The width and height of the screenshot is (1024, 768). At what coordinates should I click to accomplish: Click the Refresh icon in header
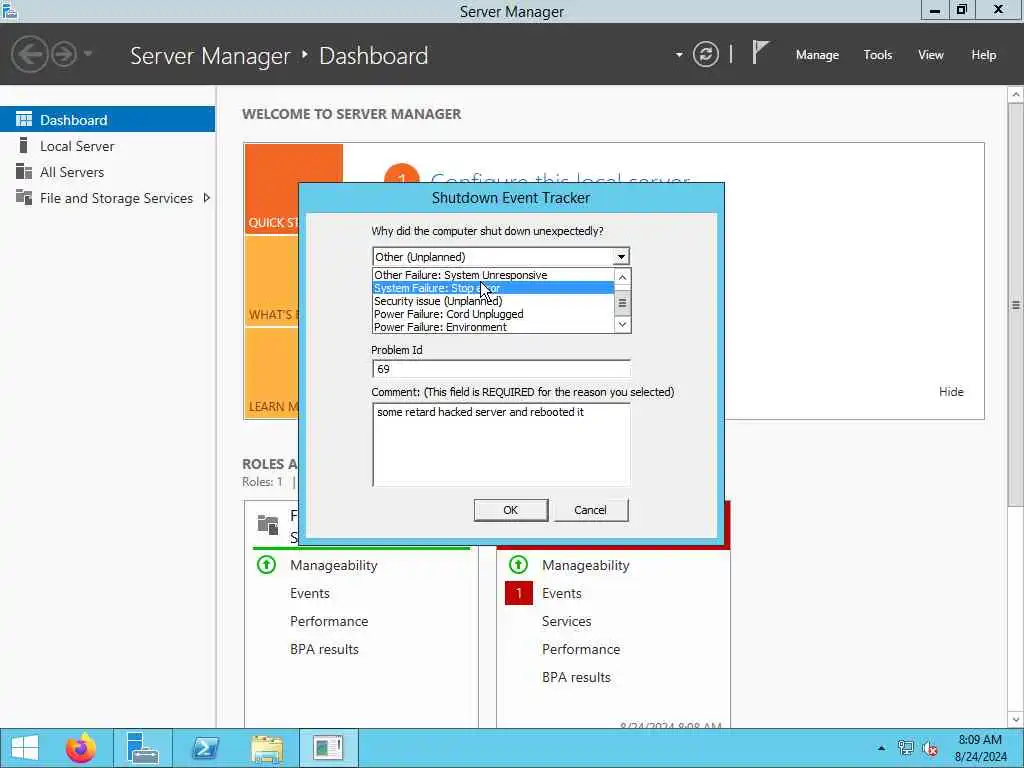click(705, 54)
